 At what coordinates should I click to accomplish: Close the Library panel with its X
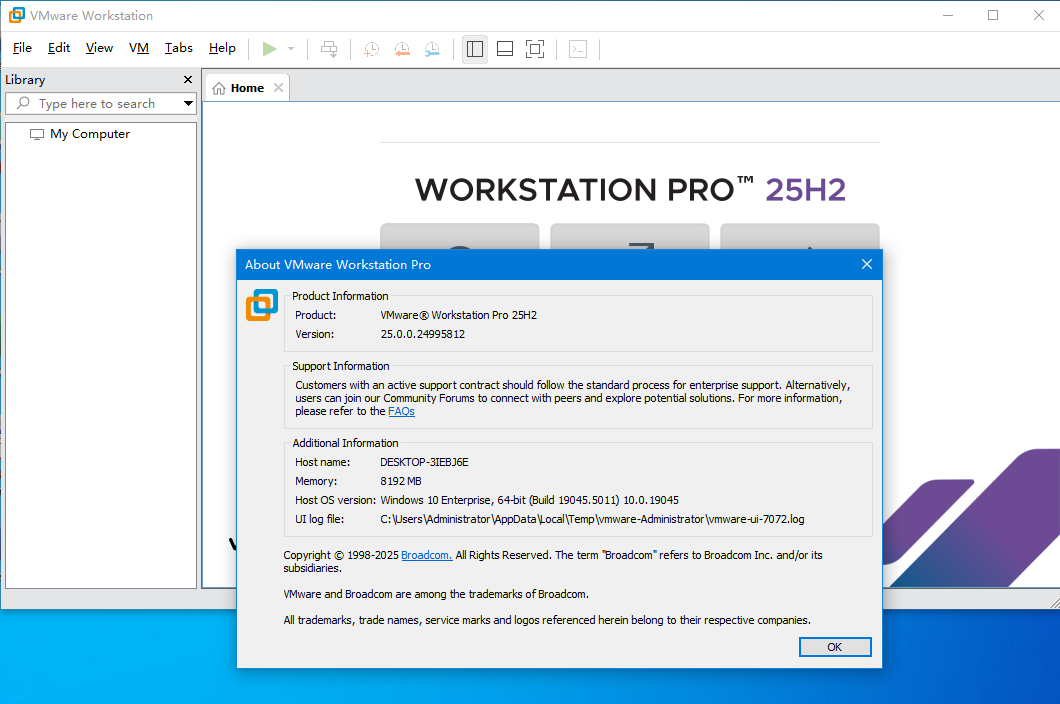pos(188,80)
